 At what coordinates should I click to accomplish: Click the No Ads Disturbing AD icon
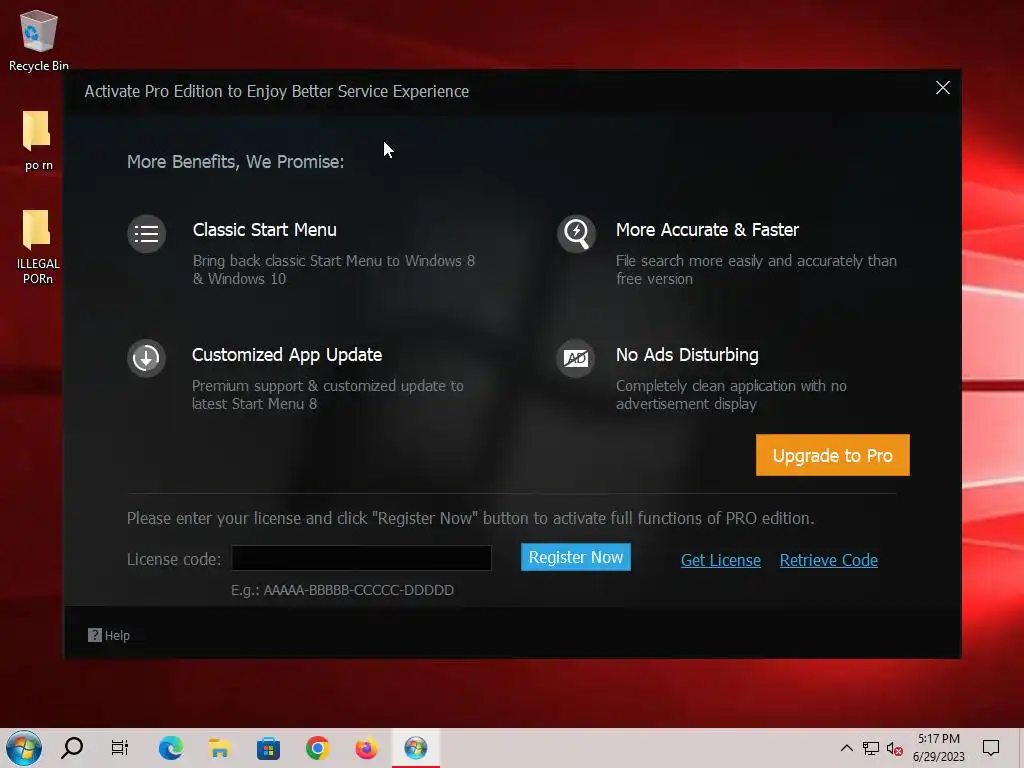point(576,358)
